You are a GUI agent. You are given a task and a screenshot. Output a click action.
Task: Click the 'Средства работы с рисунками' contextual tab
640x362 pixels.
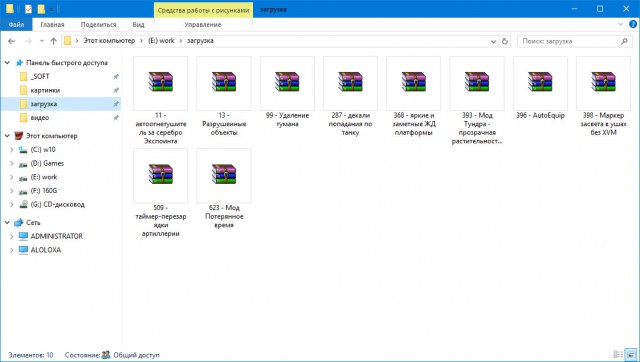(203, 10)
